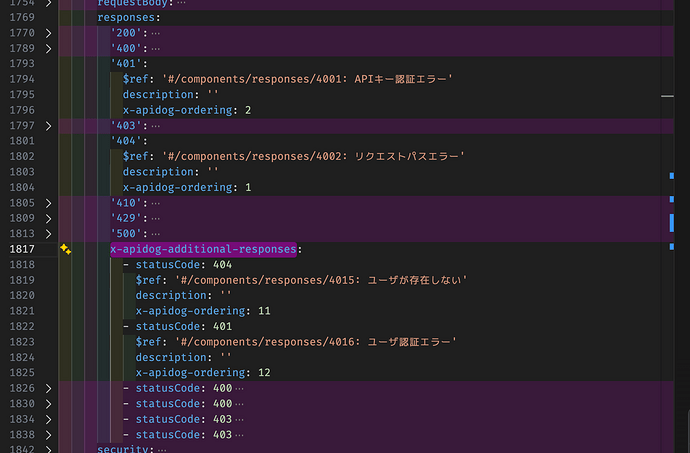Expand the folded security section
Viewport: 690px width, 453px height.
click(47, 449)
